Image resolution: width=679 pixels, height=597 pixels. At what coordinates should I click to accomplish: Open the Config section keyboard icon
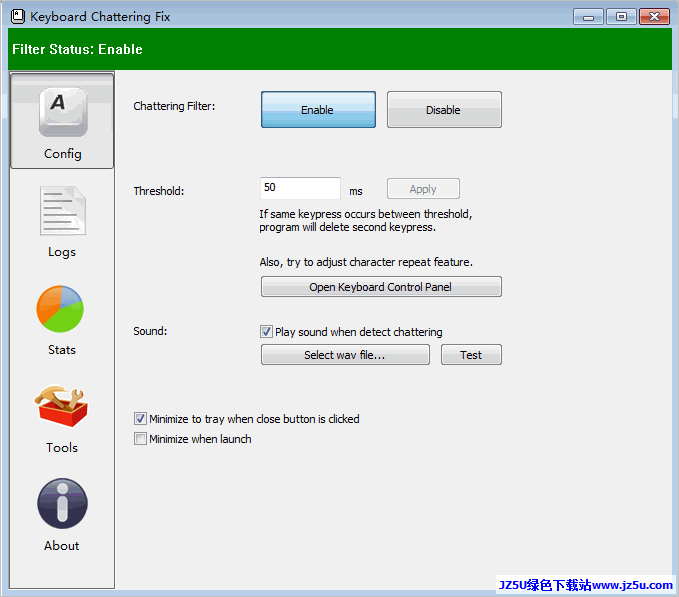[63, 112]
